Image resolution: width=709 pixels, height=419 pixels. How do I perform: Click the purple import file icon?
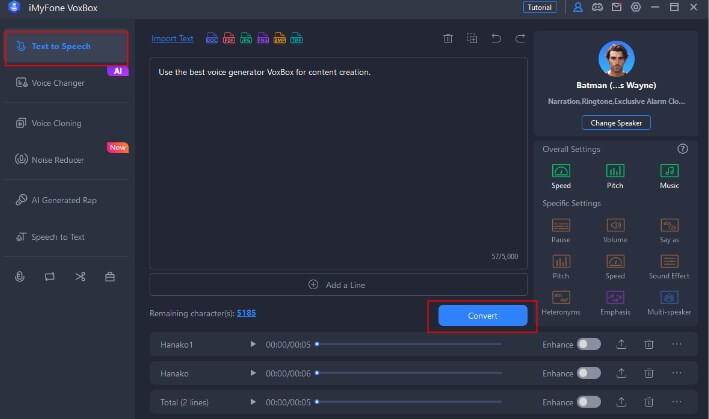coord(263,38)
